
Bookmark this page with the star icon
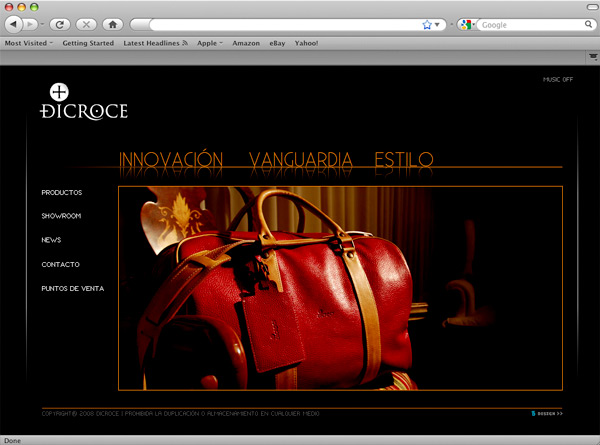427,24
